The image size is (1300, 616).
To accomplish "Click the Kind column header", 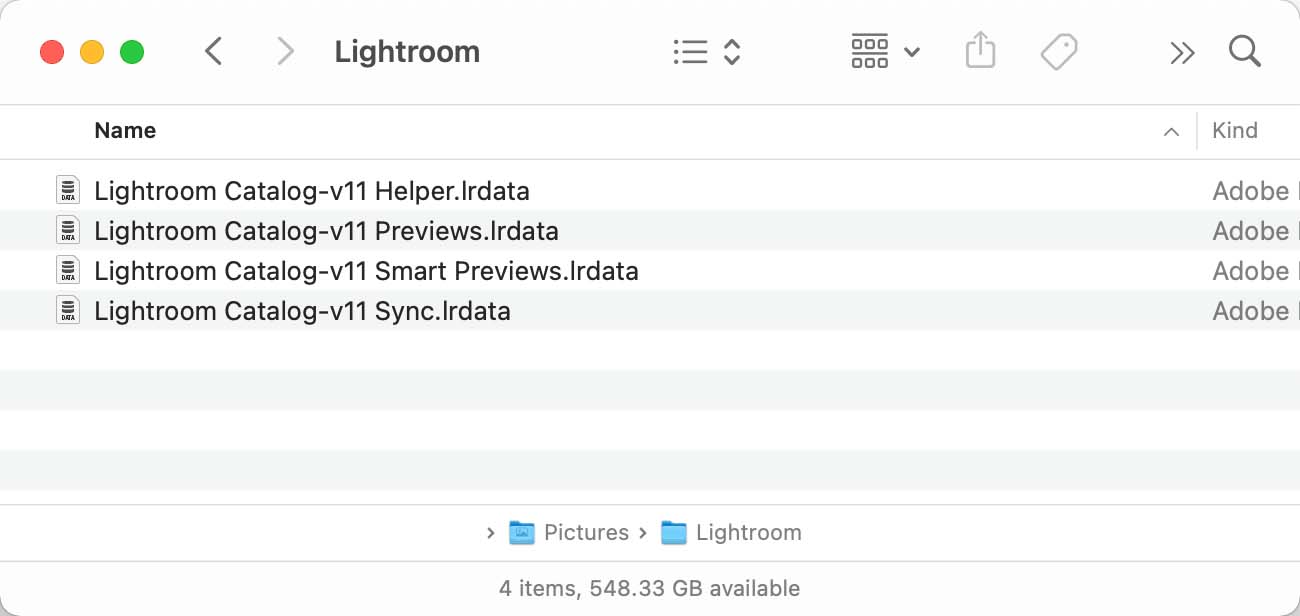I will click(1234, 131).
